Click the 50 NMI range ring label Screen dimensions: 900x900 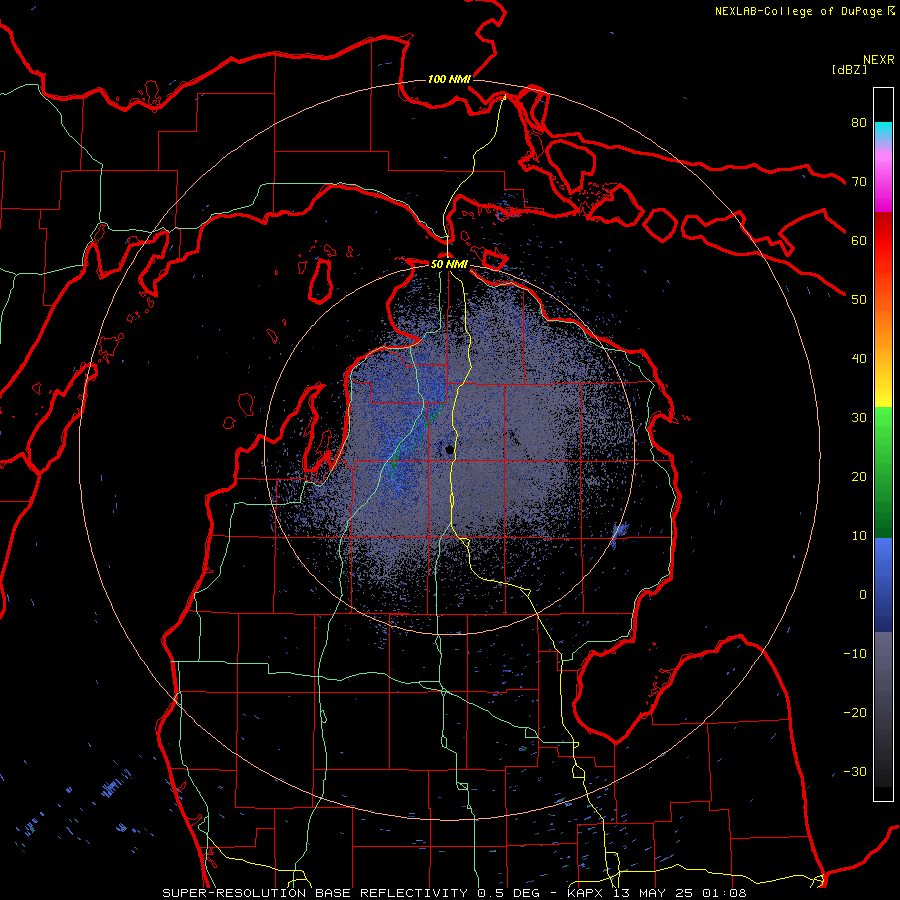(449, 264)
